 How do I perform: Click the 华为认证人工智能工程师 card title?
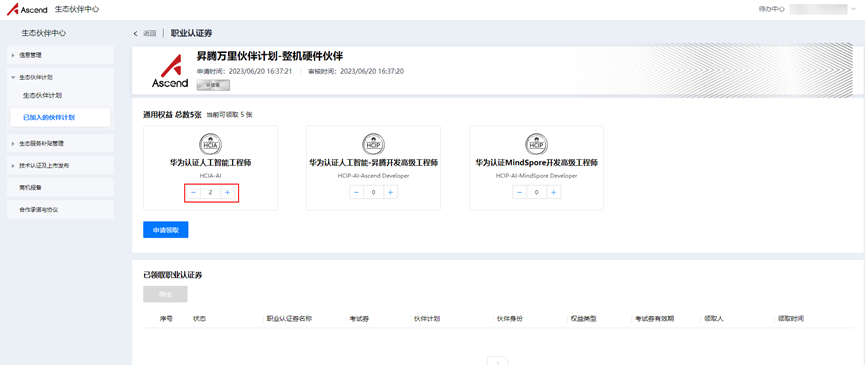pos(210,163)
